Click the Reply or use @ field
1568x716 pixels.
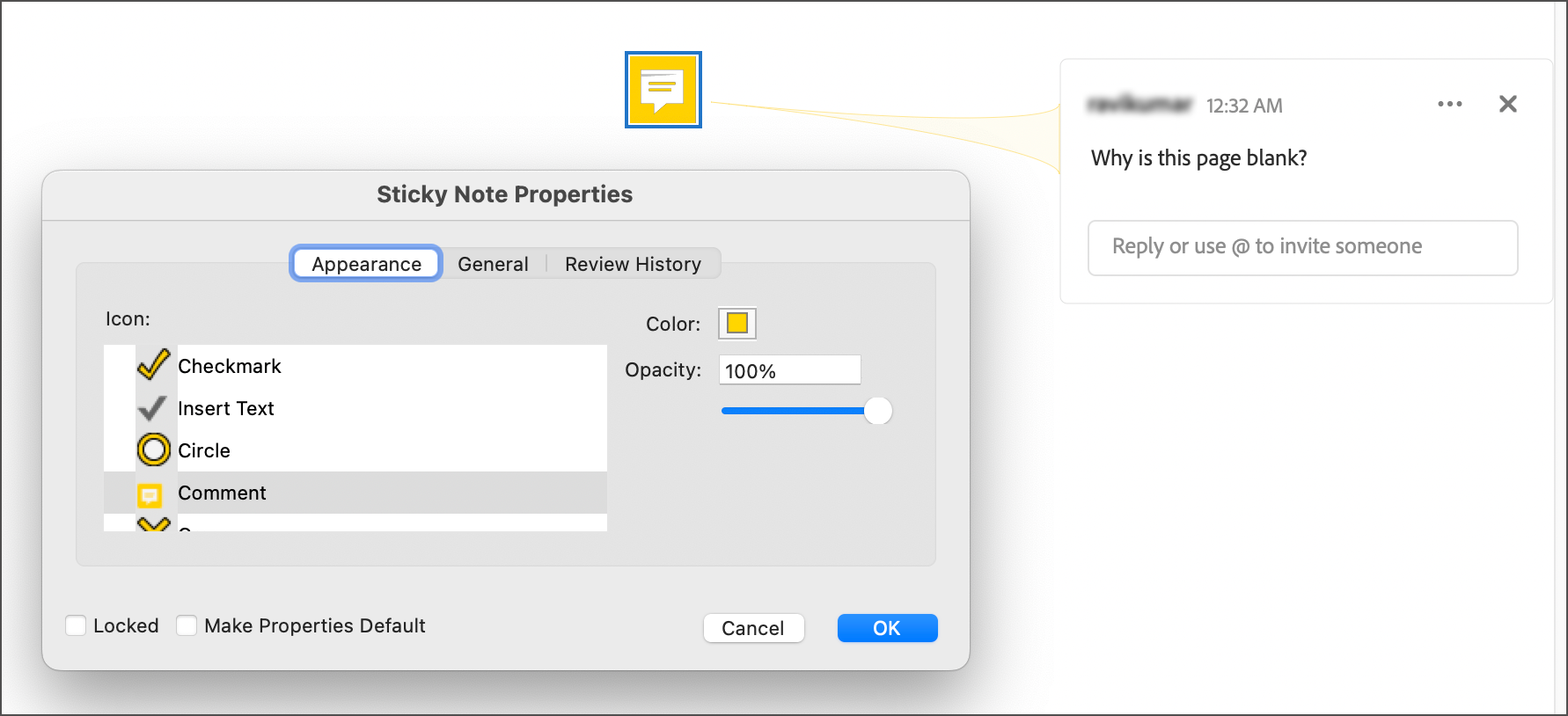(1302, 247)
